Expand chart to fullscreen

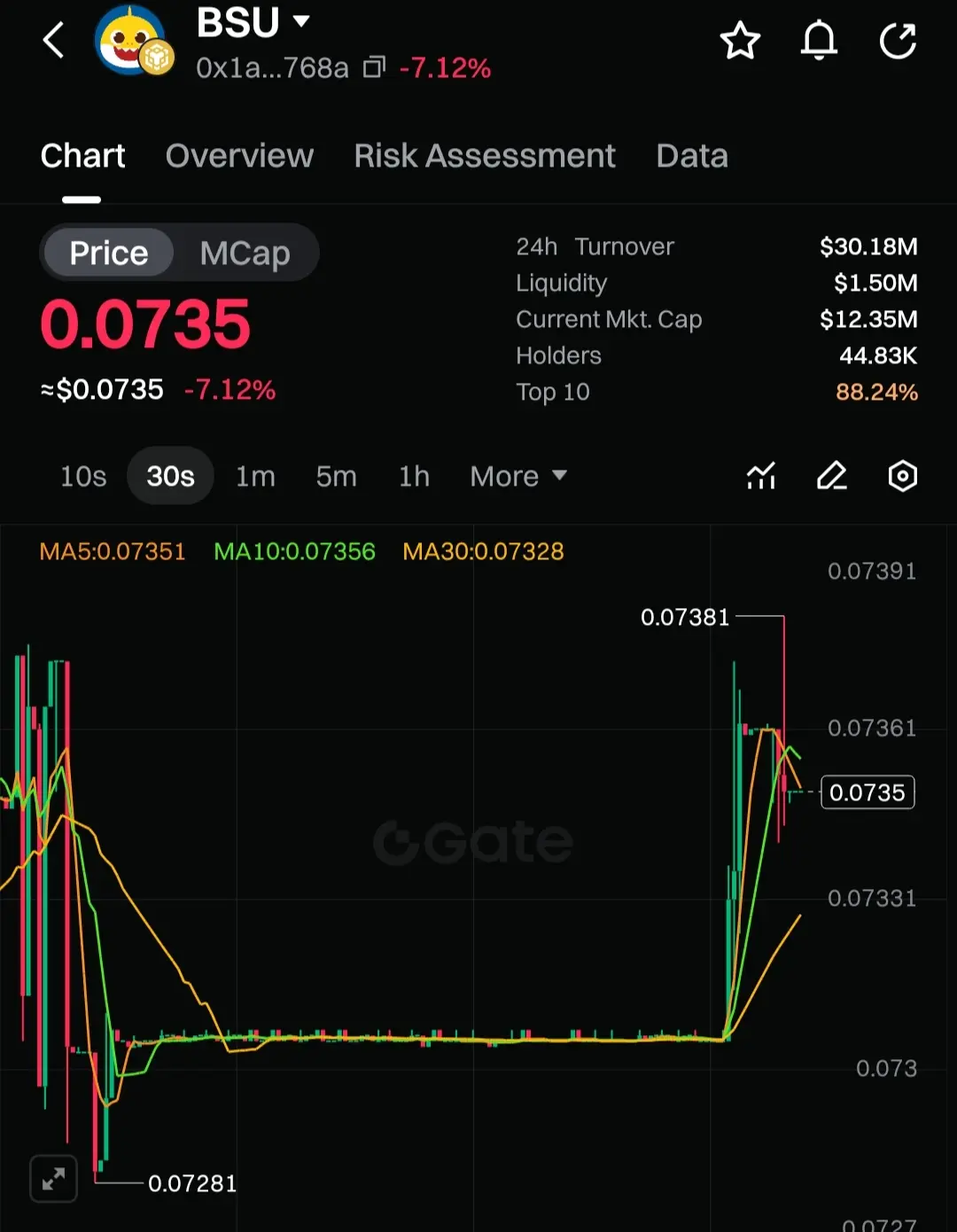53,1179
